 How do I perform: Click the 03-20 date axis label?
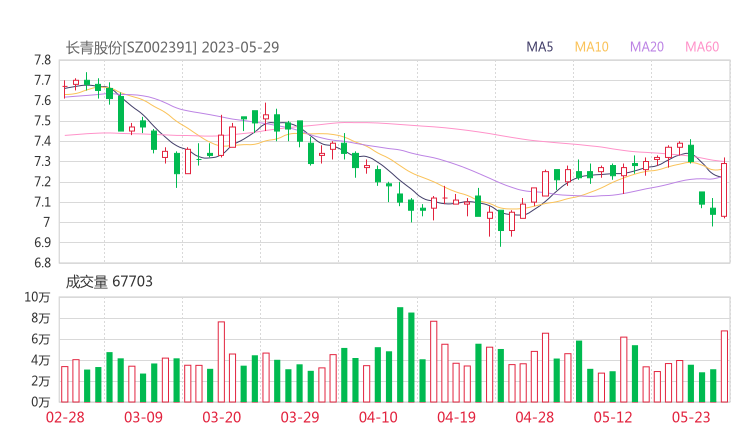click(222, 417)
